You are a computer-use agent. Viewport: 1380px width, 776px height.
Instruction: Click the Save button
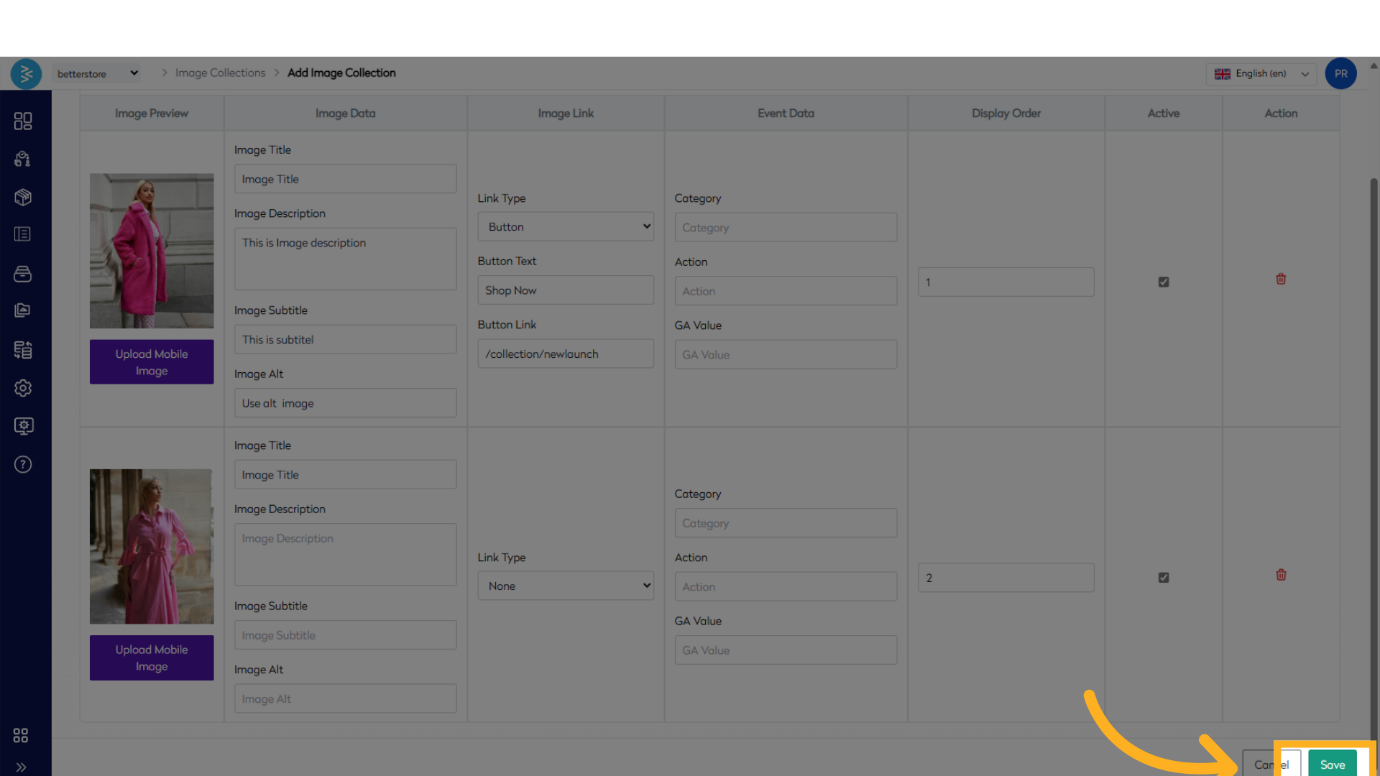(1332, 764)
